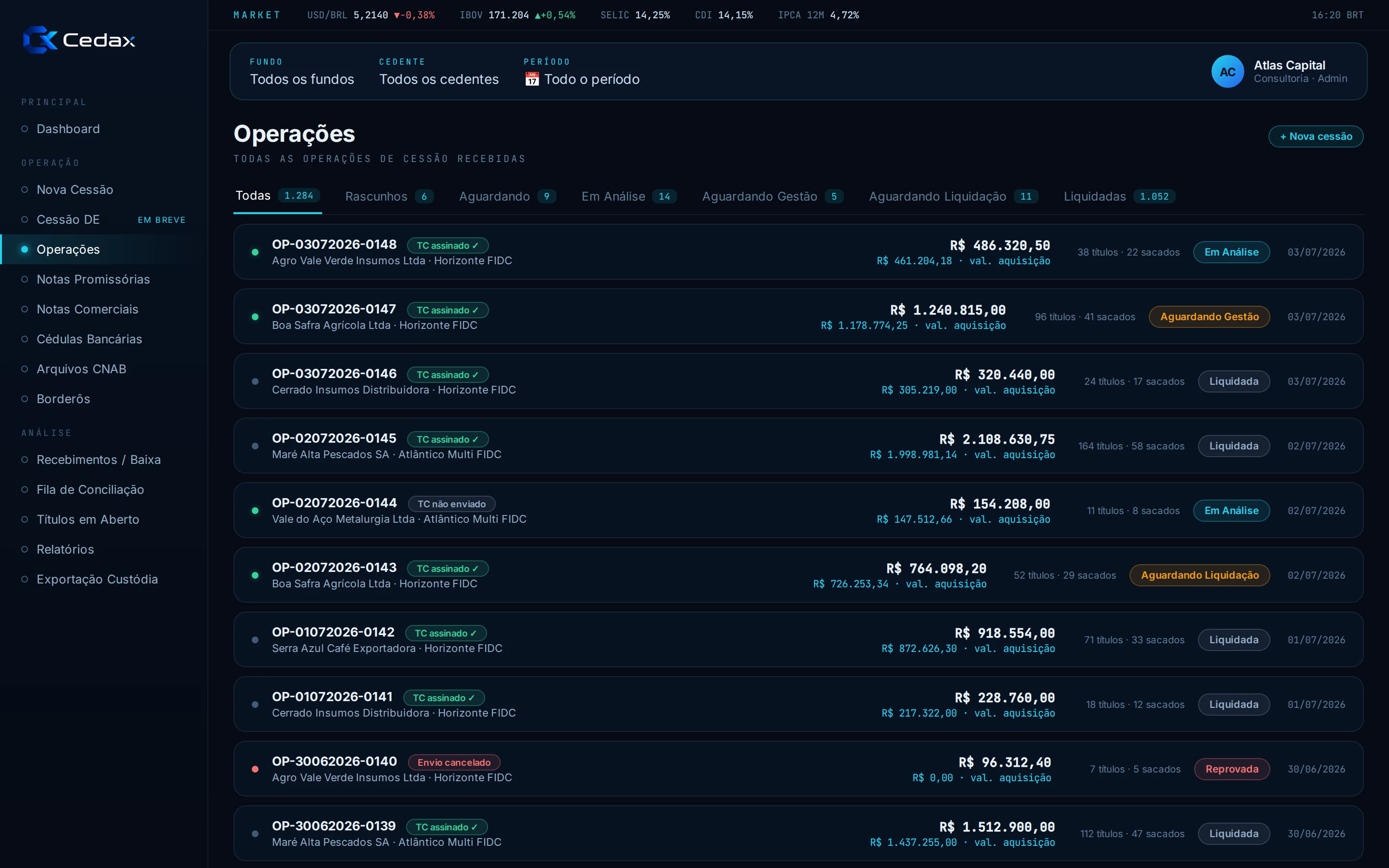
Task: Open Recebimentos / Baixa in sidebar
Action: click(103, 459)
